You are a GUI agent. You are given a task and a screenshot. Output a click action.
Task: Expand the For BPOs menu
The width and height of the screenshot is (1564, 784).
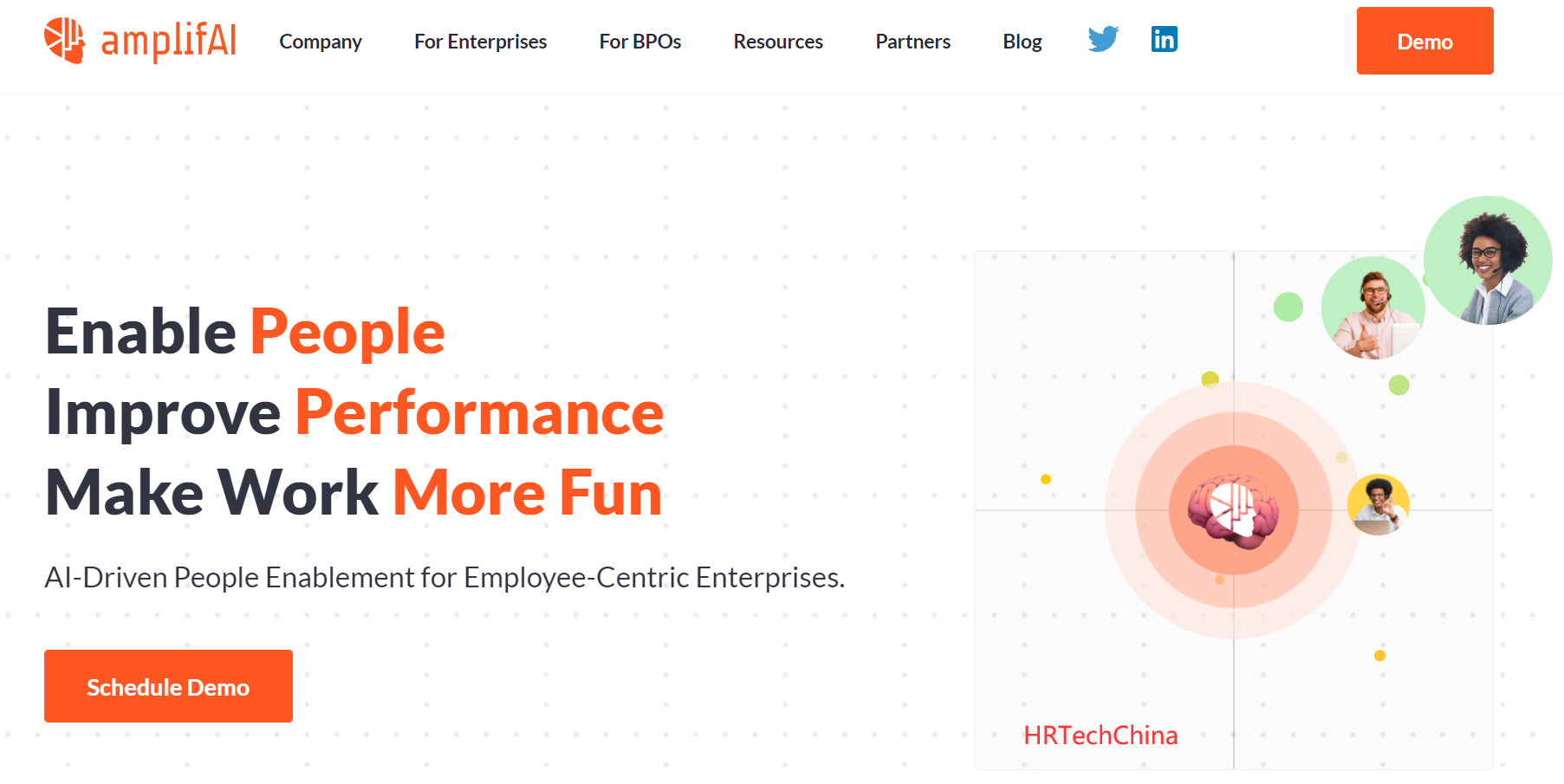coord(640,42)
